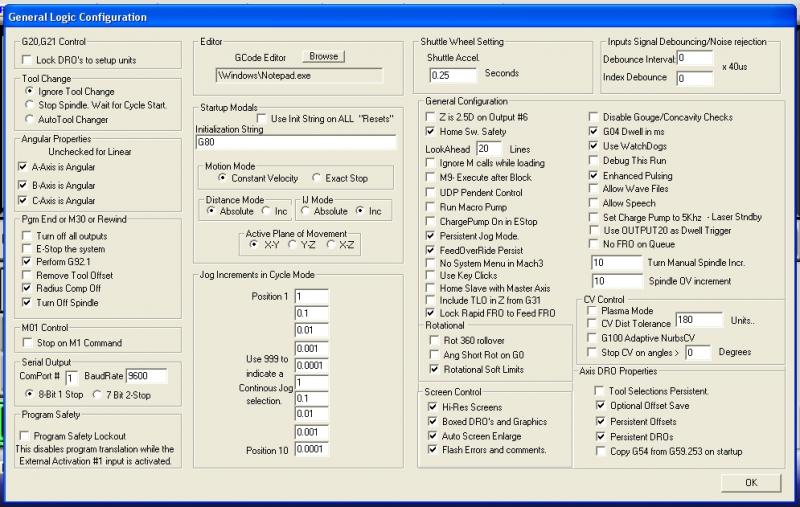Select 8-Bit 1 Stop serial option
Screen dimensions: 800x507
pyautogui.click(x=30, y=394)
